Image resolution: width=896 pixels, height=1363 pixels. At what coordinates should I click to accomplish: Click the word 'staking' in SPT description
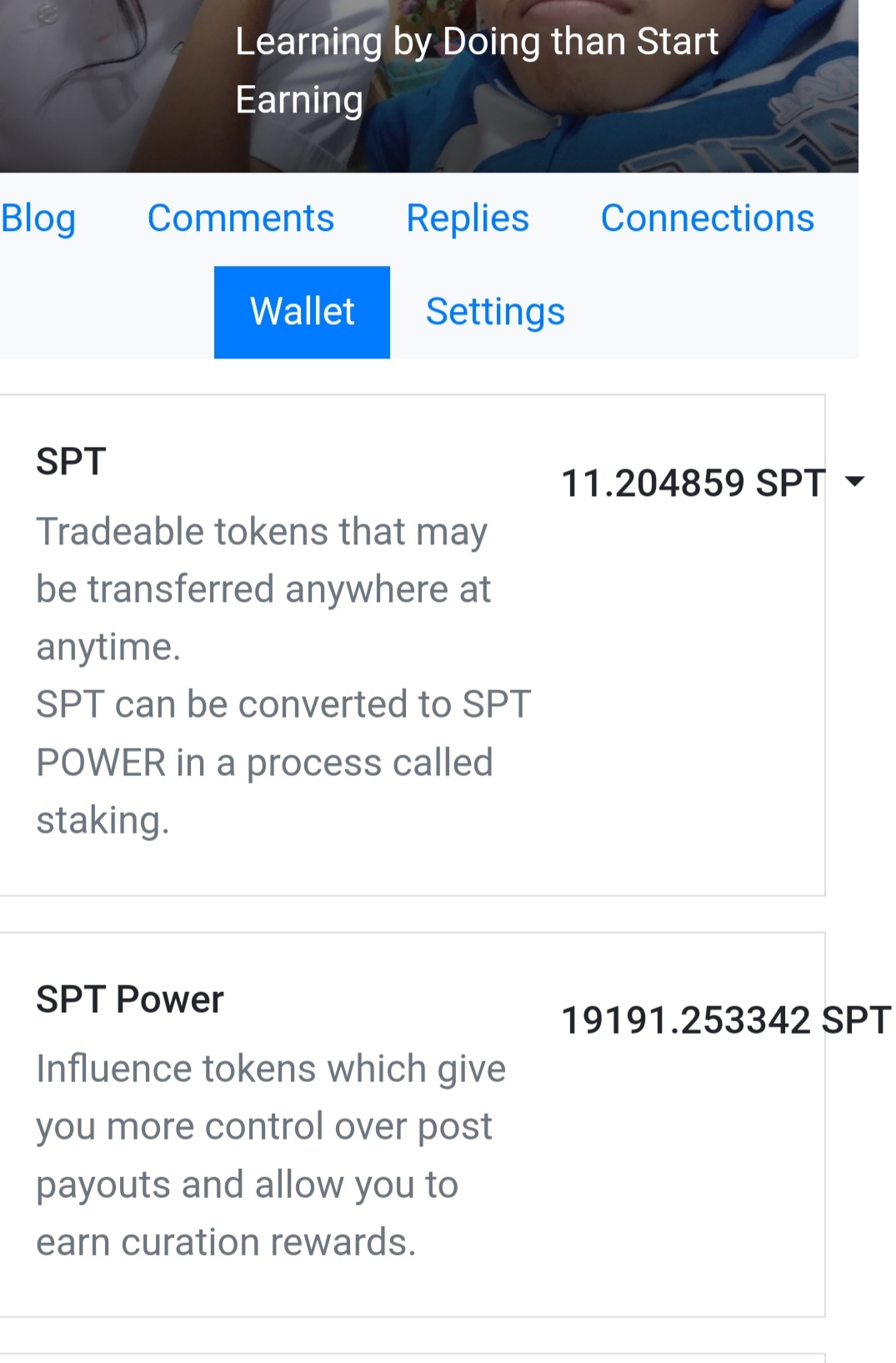[x=103, y=820]
